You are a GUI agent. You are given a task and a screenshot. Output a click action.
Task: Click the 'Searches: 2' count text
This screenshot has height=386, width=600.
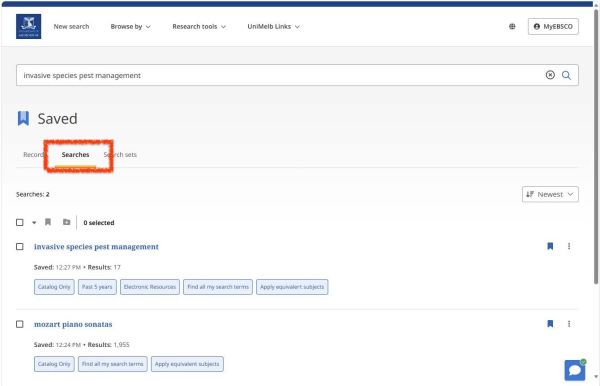click(x=33, y=194)
